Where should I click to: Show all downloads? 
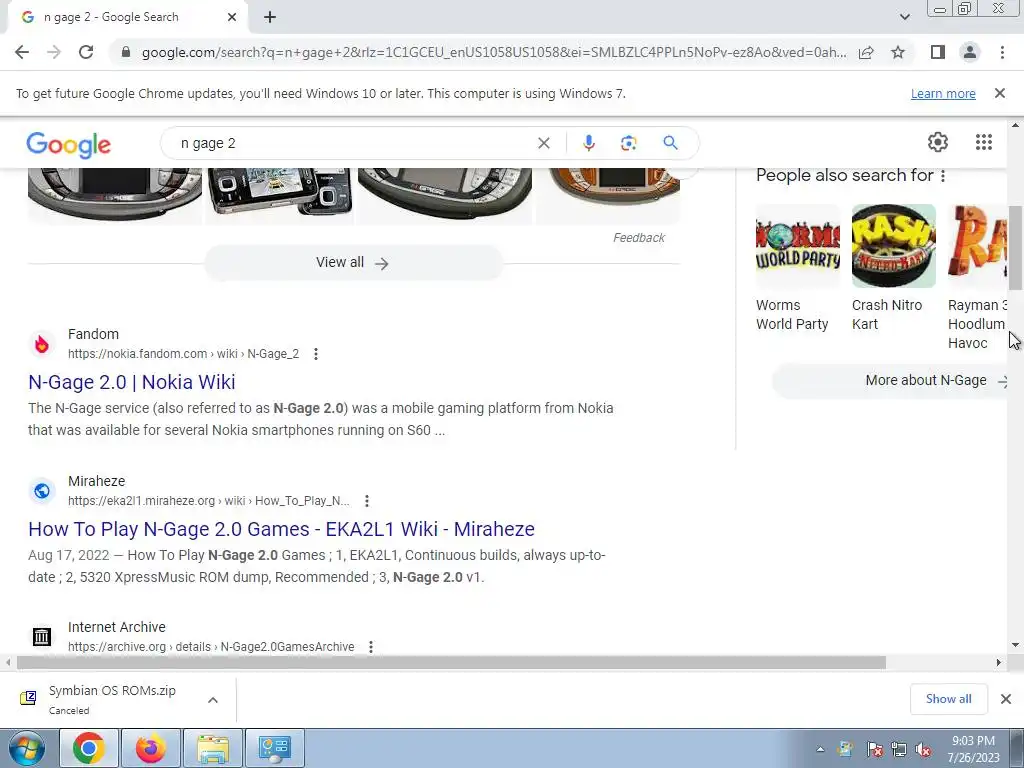point(948,699)
